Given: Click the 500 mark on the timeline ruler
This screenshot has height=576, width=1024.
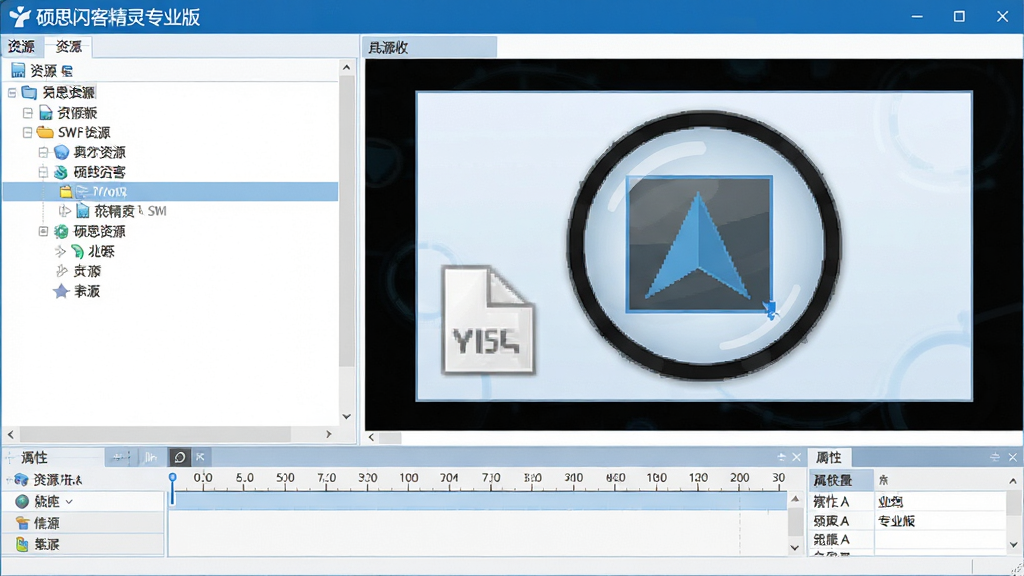Looking at the screenshot, I should pos(285,478).
